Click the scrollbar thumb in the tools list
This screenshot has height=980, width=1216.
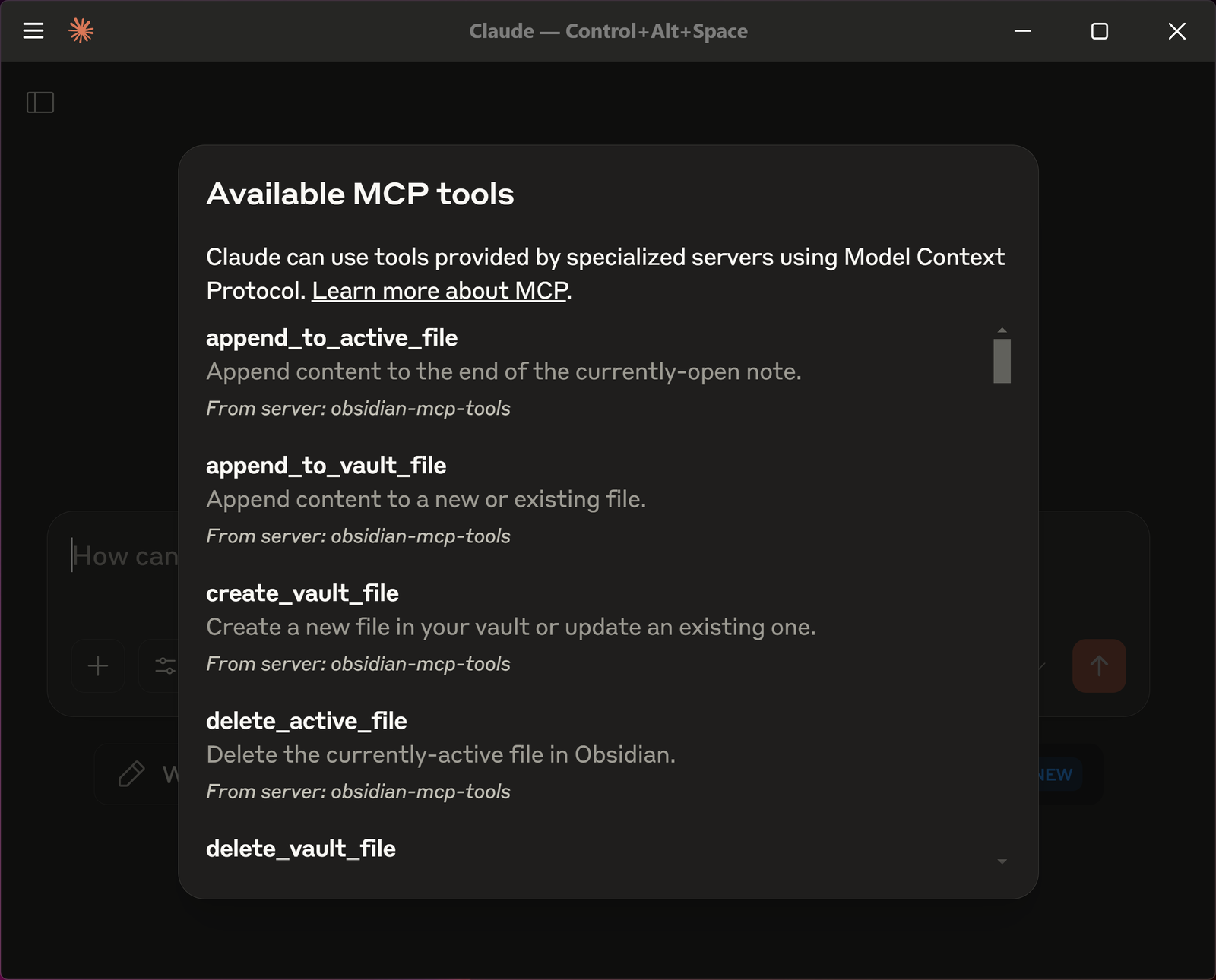(1002, 361)
